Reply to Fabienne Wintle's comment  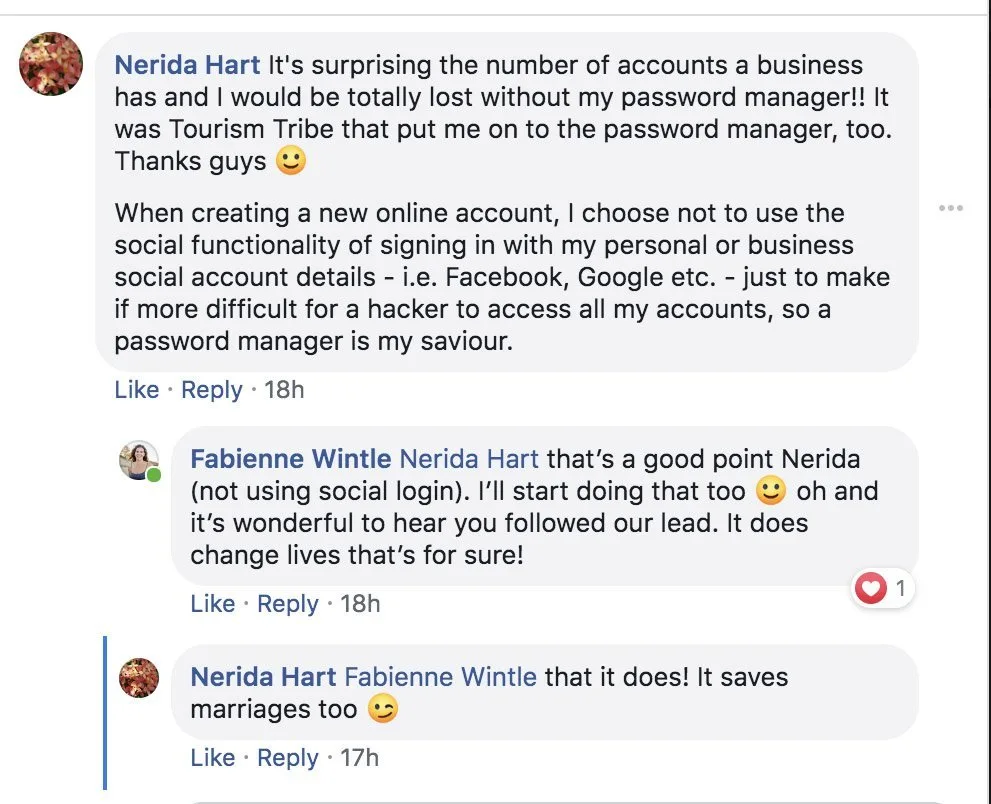[x=287, y=603]
